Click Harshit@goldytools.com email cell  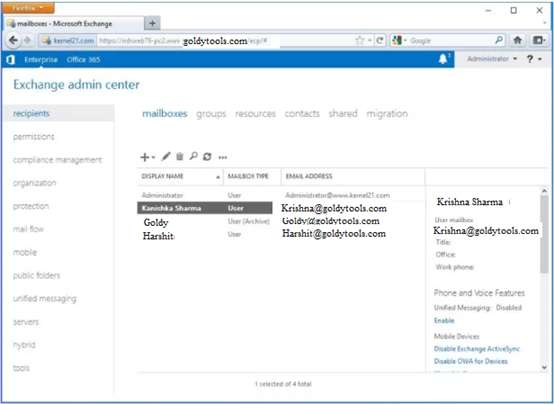[334, 234]
